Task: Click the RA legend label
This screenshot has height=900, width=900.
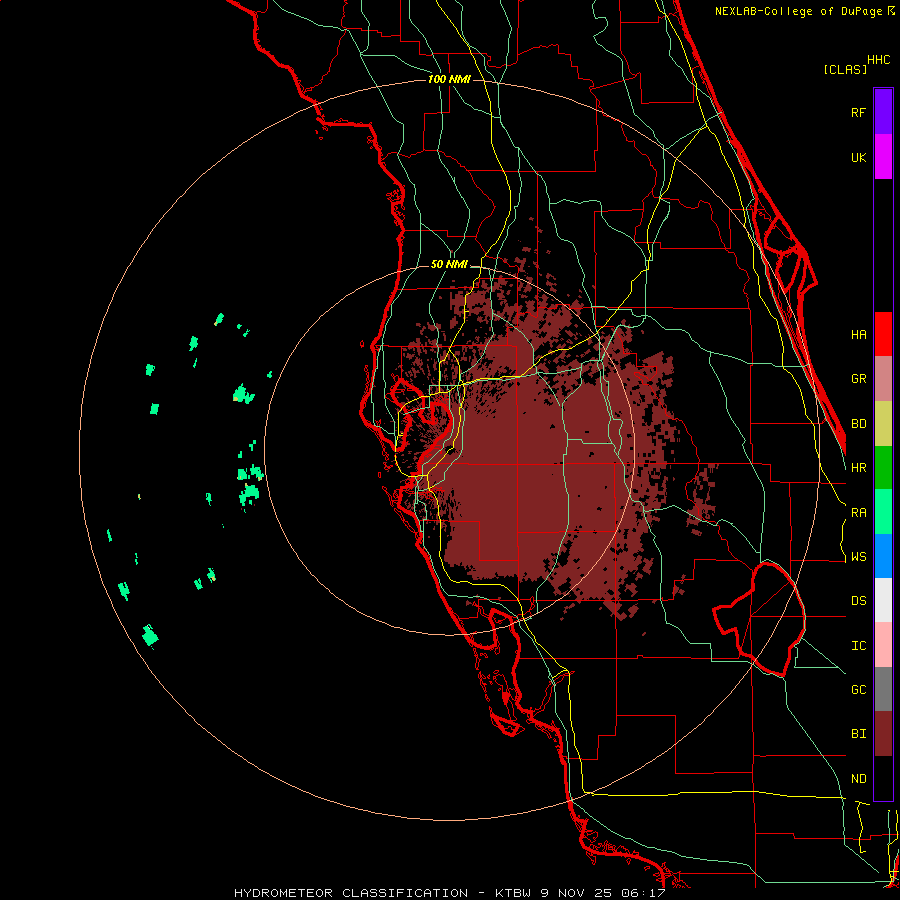Action: 859,513
